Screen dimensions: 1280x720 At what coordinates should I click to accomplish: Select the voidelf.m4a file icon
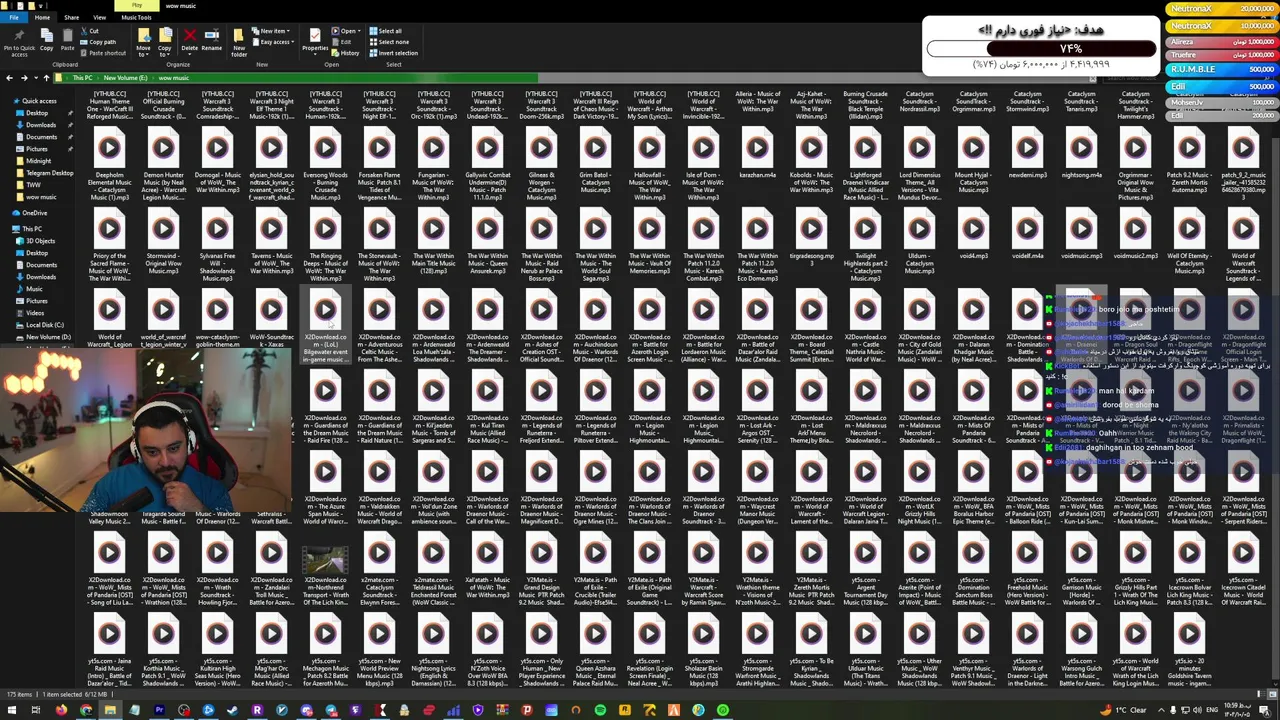point(1027,230)
